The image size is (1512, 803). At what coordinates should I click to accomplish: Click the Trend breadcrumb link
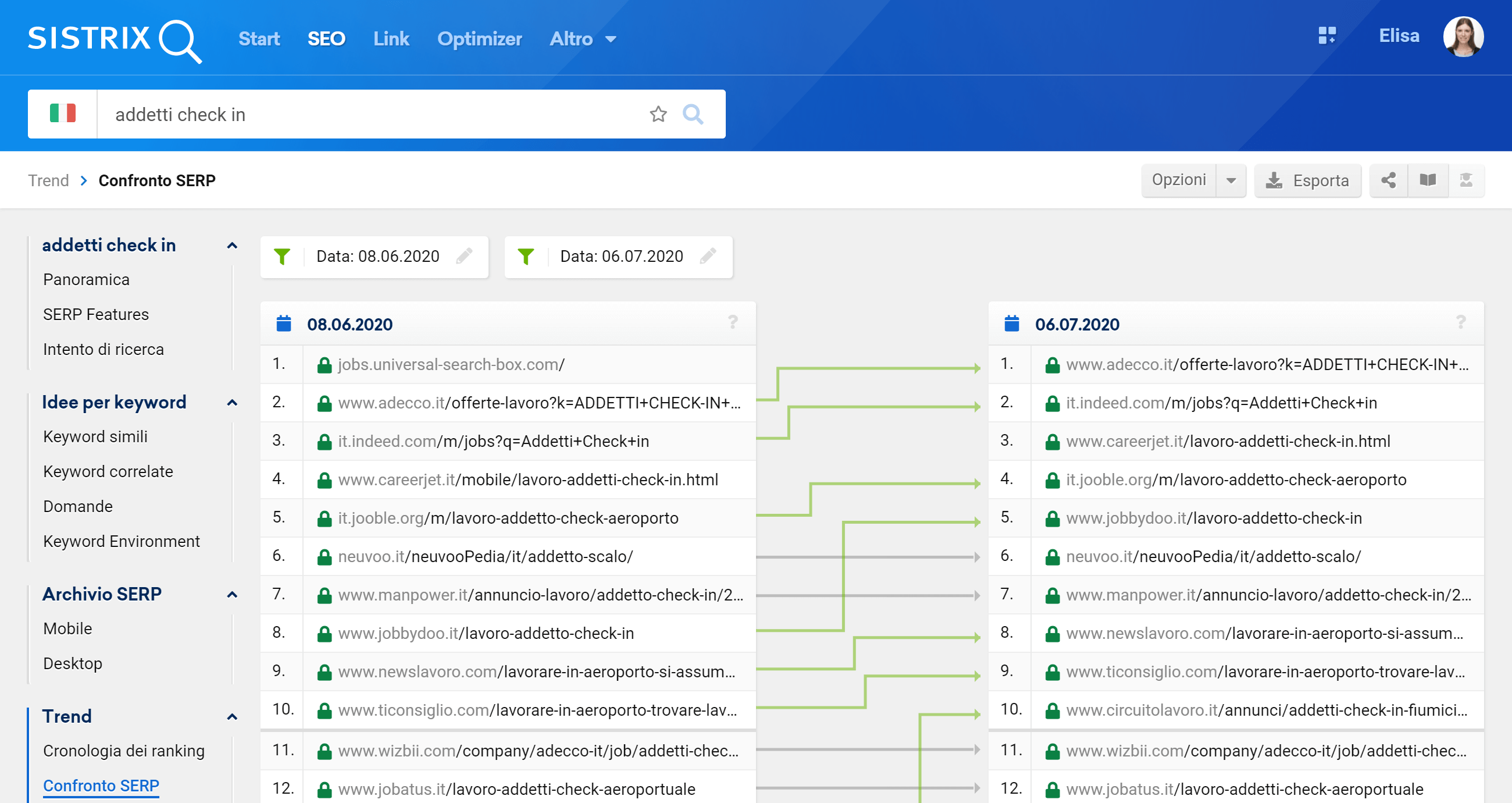(49, 180)
